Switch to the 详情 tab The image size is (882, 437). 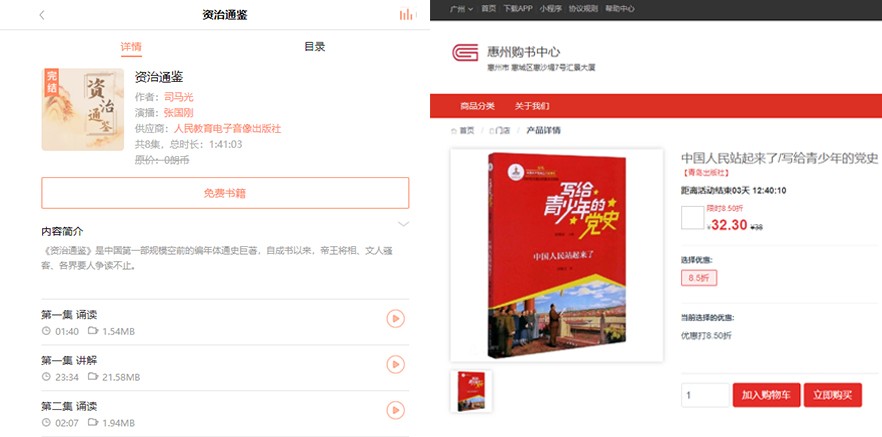[131, 47]
